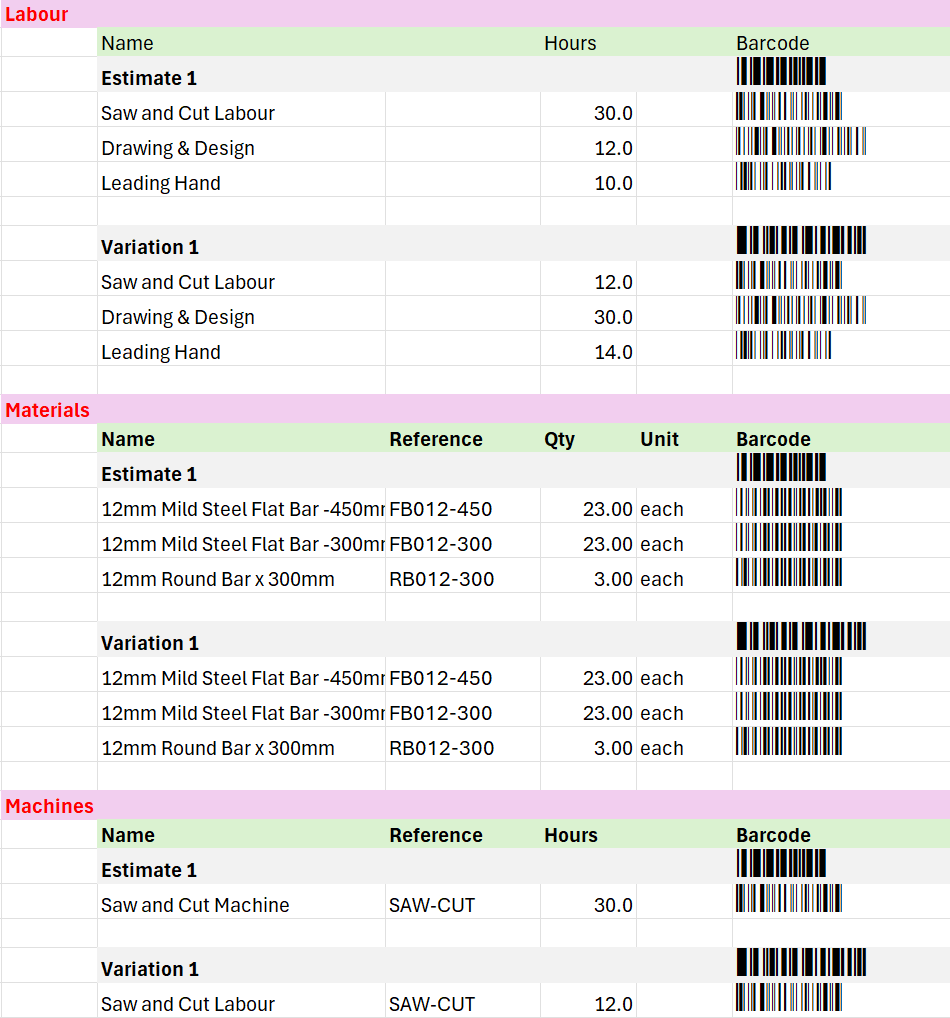Select SAW-CUT reference in Machines Variation 1
This screenshot has height=1018, width=950.
point(432,1004)
